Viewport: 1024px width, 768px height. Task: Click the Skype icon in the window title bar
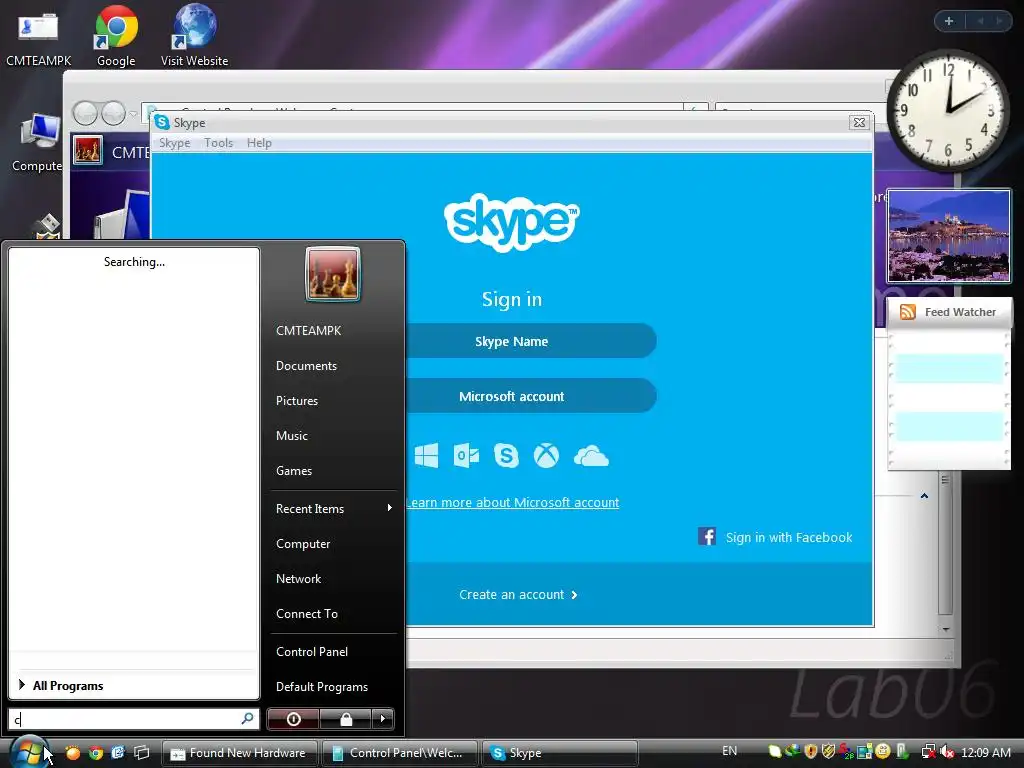click(x=162, y=122)
